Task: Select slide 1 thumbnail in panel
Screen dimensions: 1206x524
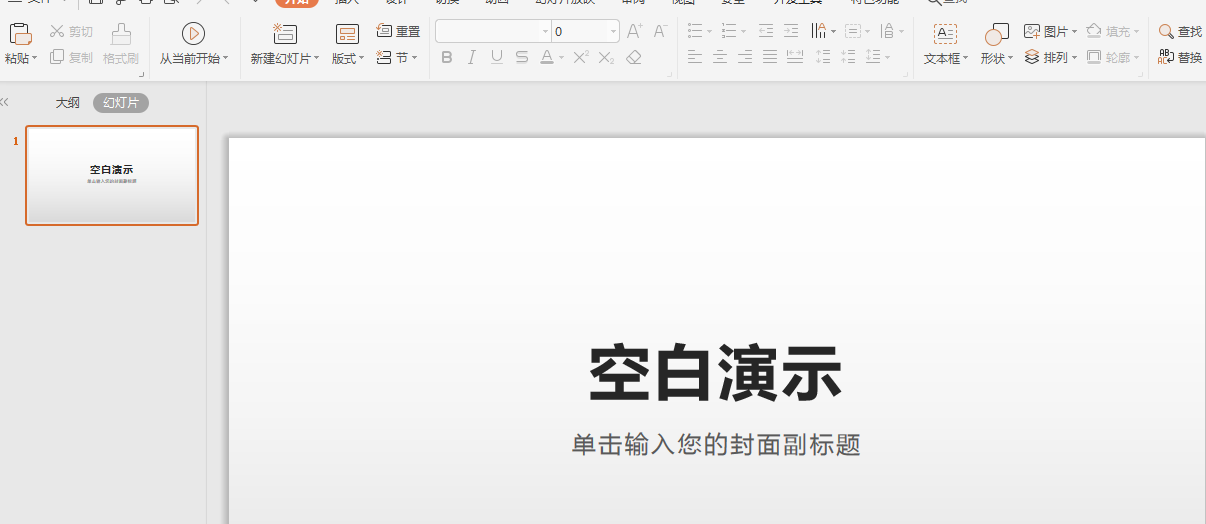Action: point(112,175)
